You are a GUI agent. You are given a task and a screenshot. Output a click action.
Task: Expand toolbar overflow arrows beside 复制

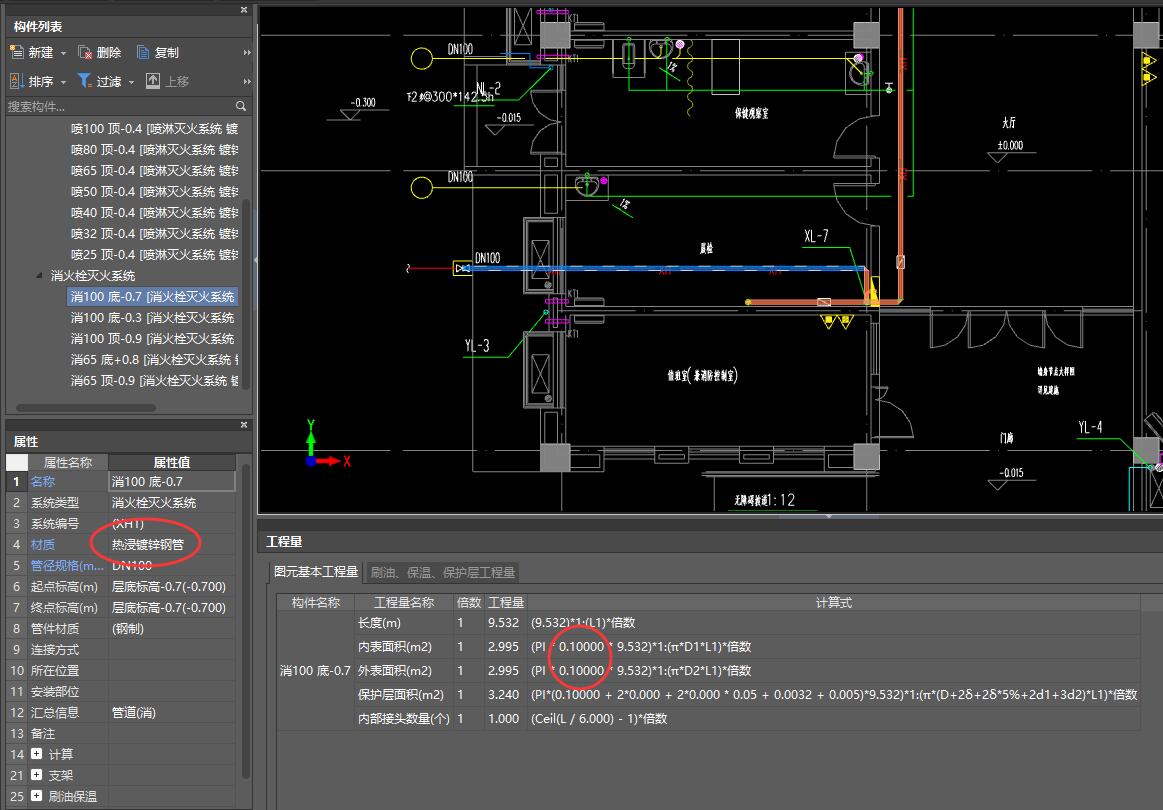247,53
